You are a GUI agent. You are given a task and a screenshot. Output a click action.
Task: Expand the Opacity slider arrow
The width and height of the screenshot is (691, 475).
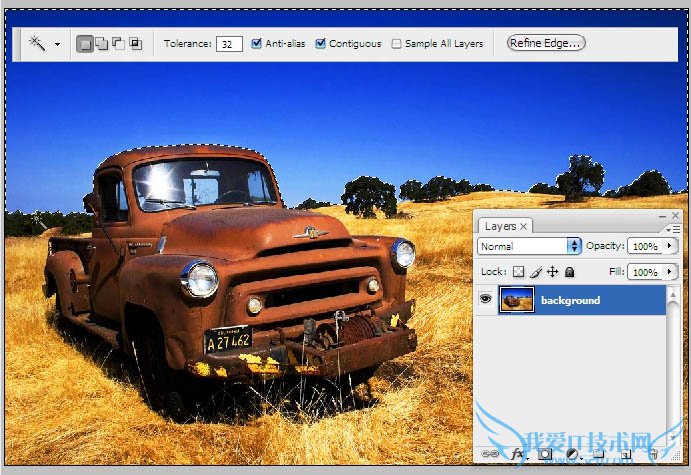click(x=670, y=246)
